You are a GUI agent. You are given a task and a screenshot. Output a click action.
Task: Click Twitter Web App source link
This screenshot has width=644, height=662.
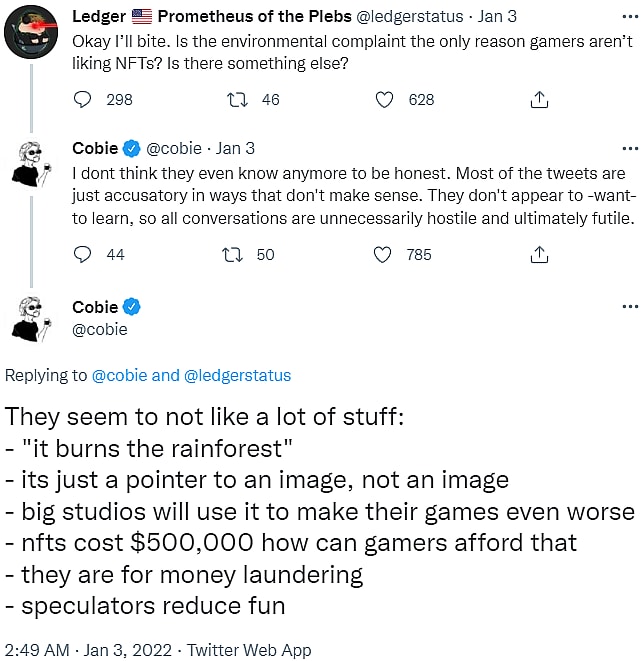tap(249, 650)
